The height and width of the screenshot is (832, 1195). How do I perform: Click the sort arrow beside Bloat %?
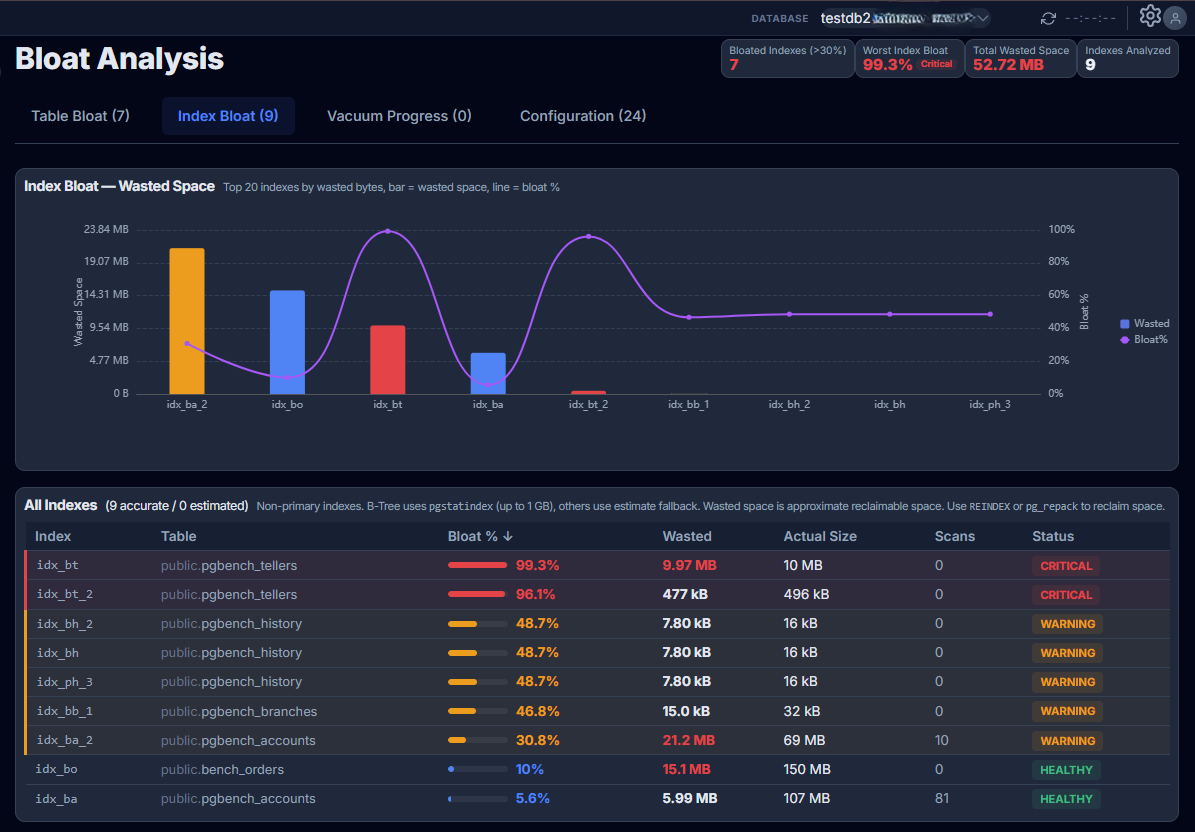pyautogui.click(x=508, y=537)
